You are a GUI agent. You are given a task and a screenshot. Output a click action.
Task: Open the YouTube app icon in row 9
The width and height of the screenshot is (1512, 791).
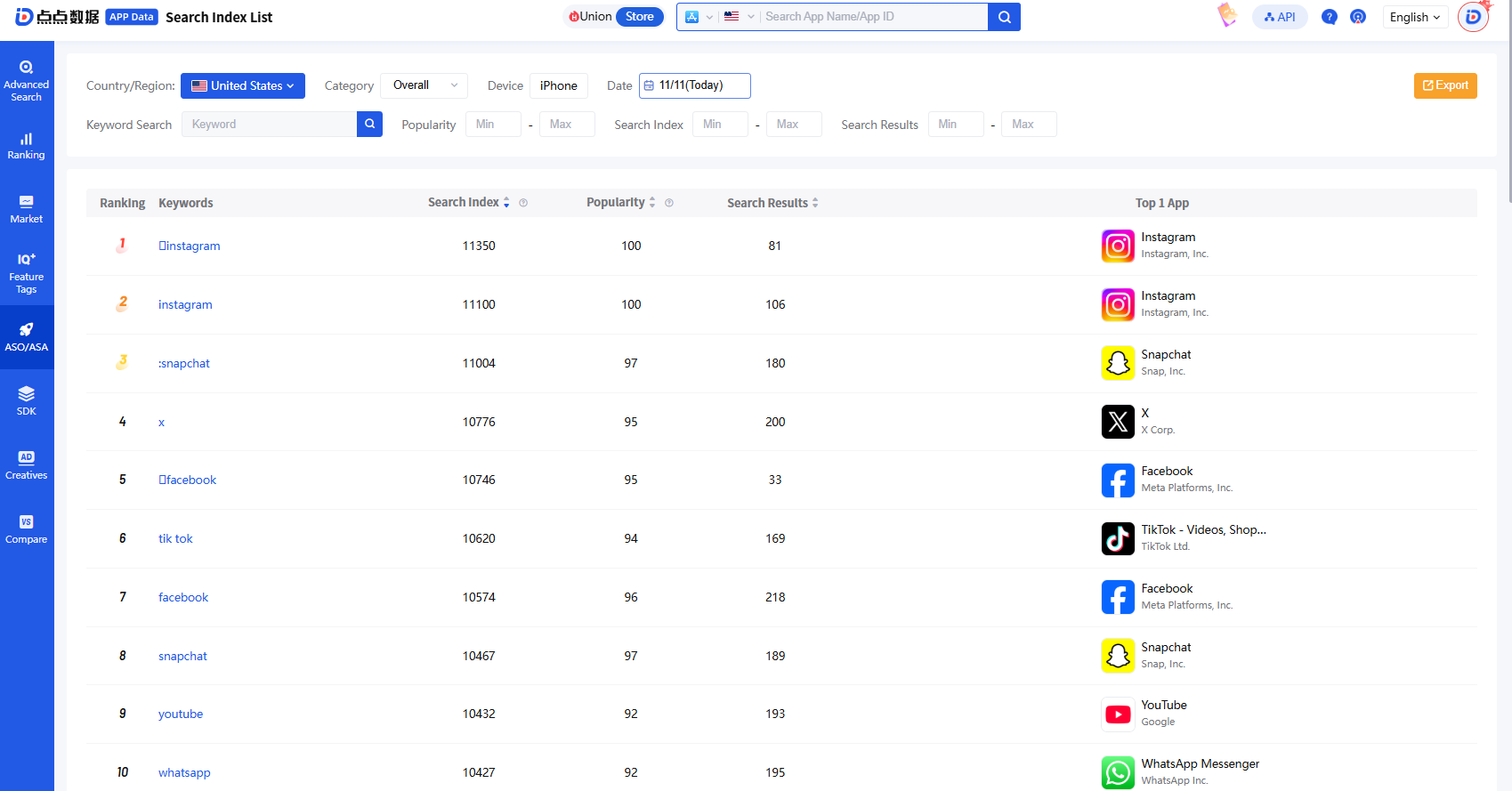click(1118, 714)
